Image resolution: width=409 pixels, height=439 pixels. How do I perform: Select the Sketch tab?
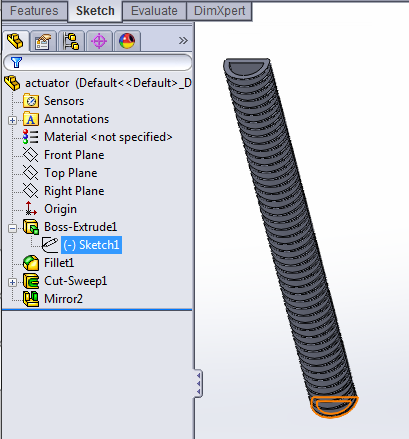coord(95,11)
